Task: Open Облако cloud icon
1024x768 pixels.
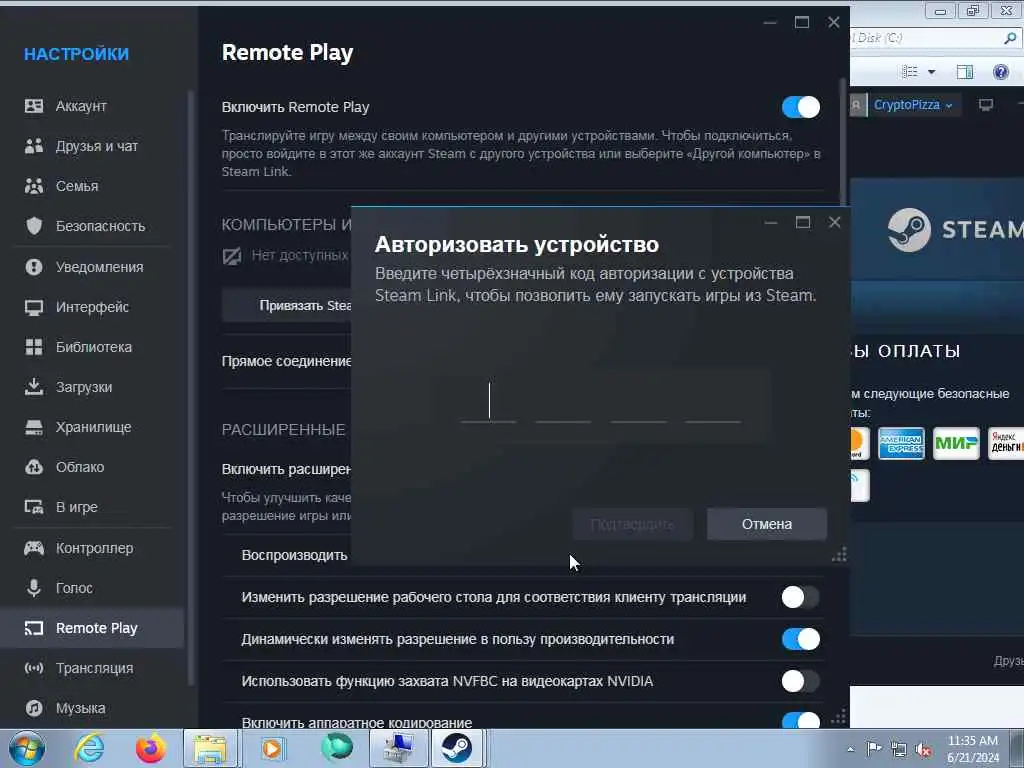Action: pos(34,467)
